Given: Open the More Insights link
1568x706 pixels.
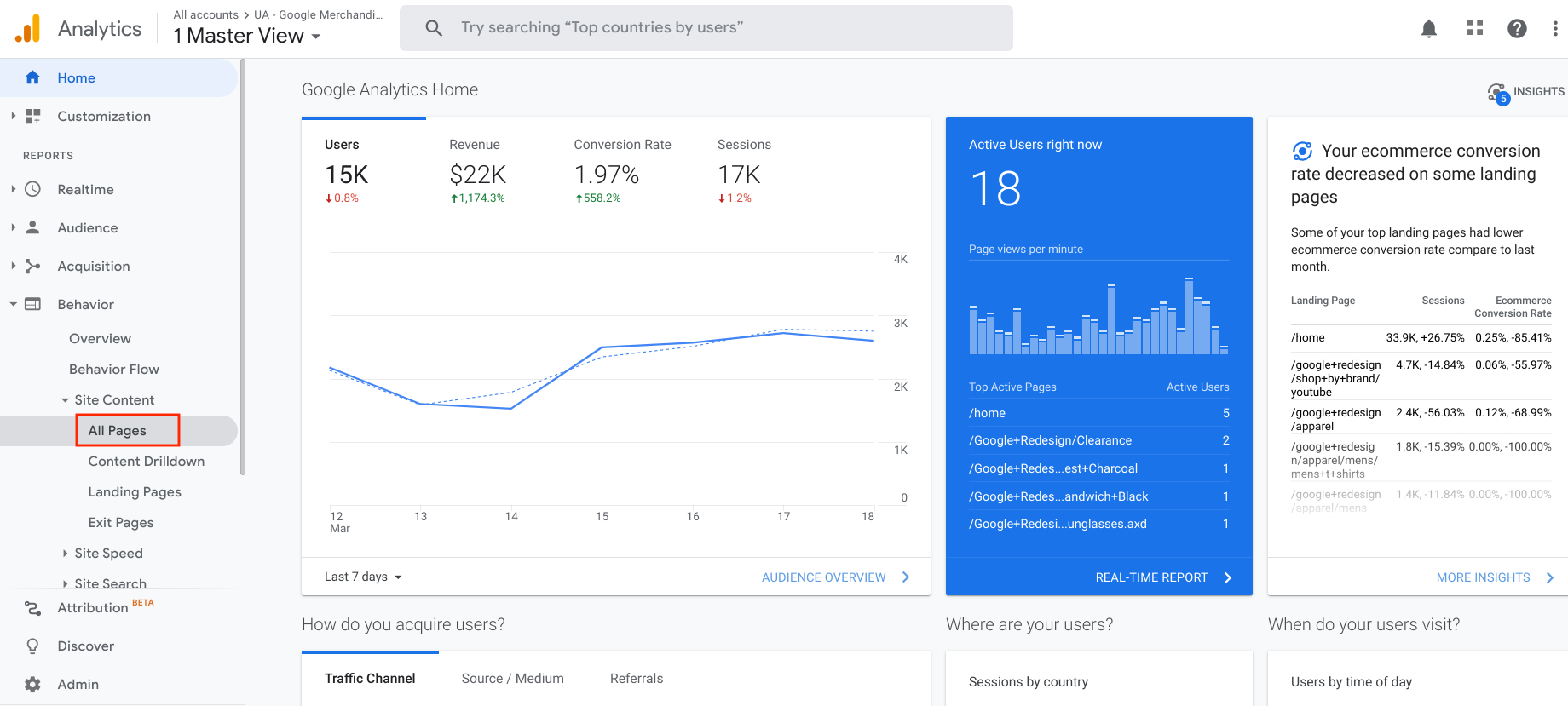Looking at the screenshot, I should pyautogui.click(x=1483, y=577).
